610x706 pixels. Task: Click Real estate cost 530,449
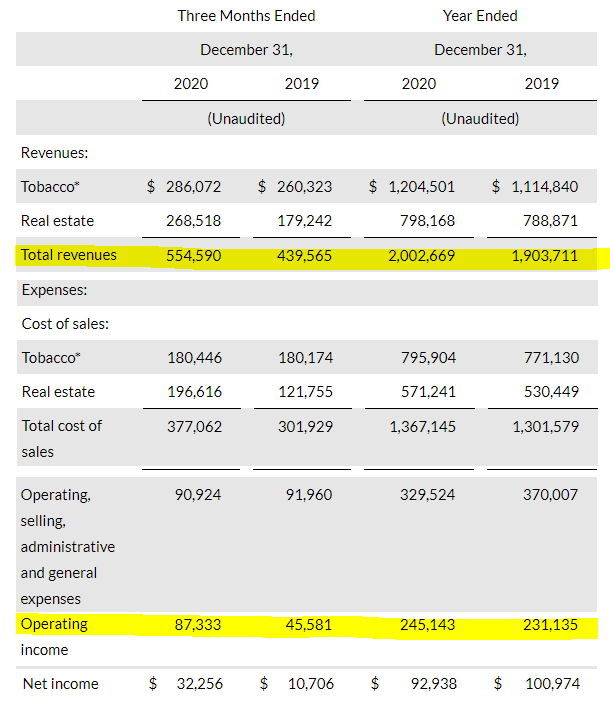tap(551, 392)
